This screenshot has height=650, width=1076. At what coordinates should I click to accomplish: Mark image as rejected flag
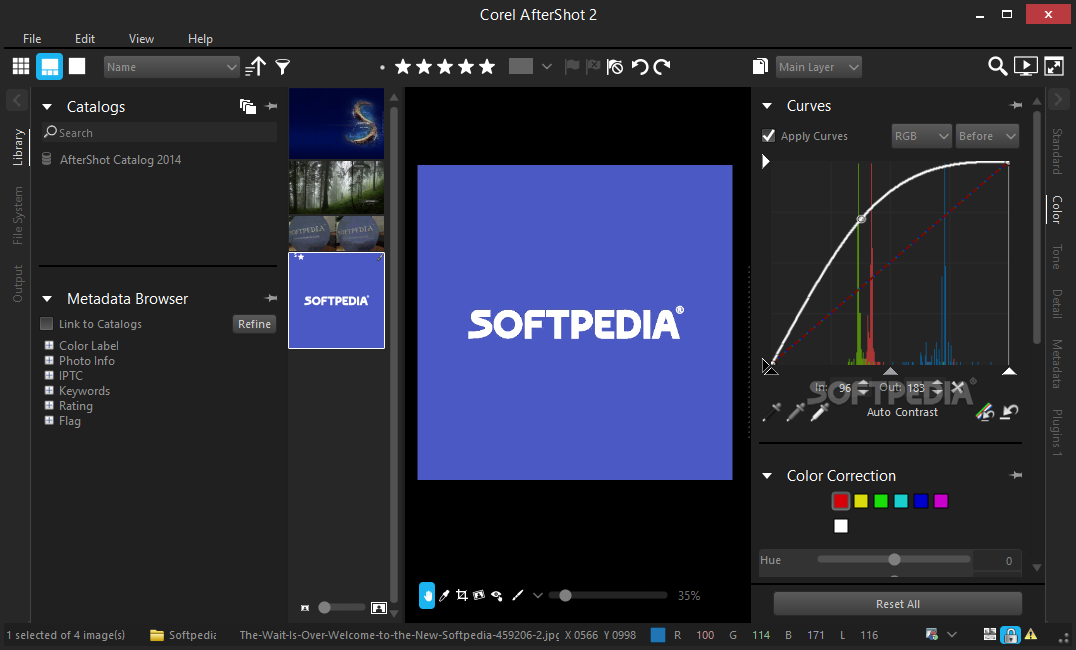click(x=593, y=67)
